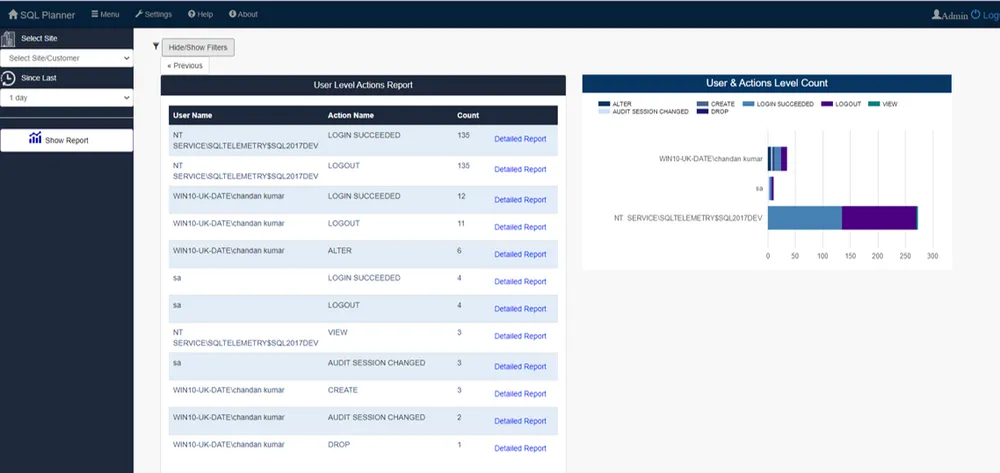The image size is (1000, 473).
Task: Open Detailed Report for chandan kumar DROP
Action: point(520,448)
